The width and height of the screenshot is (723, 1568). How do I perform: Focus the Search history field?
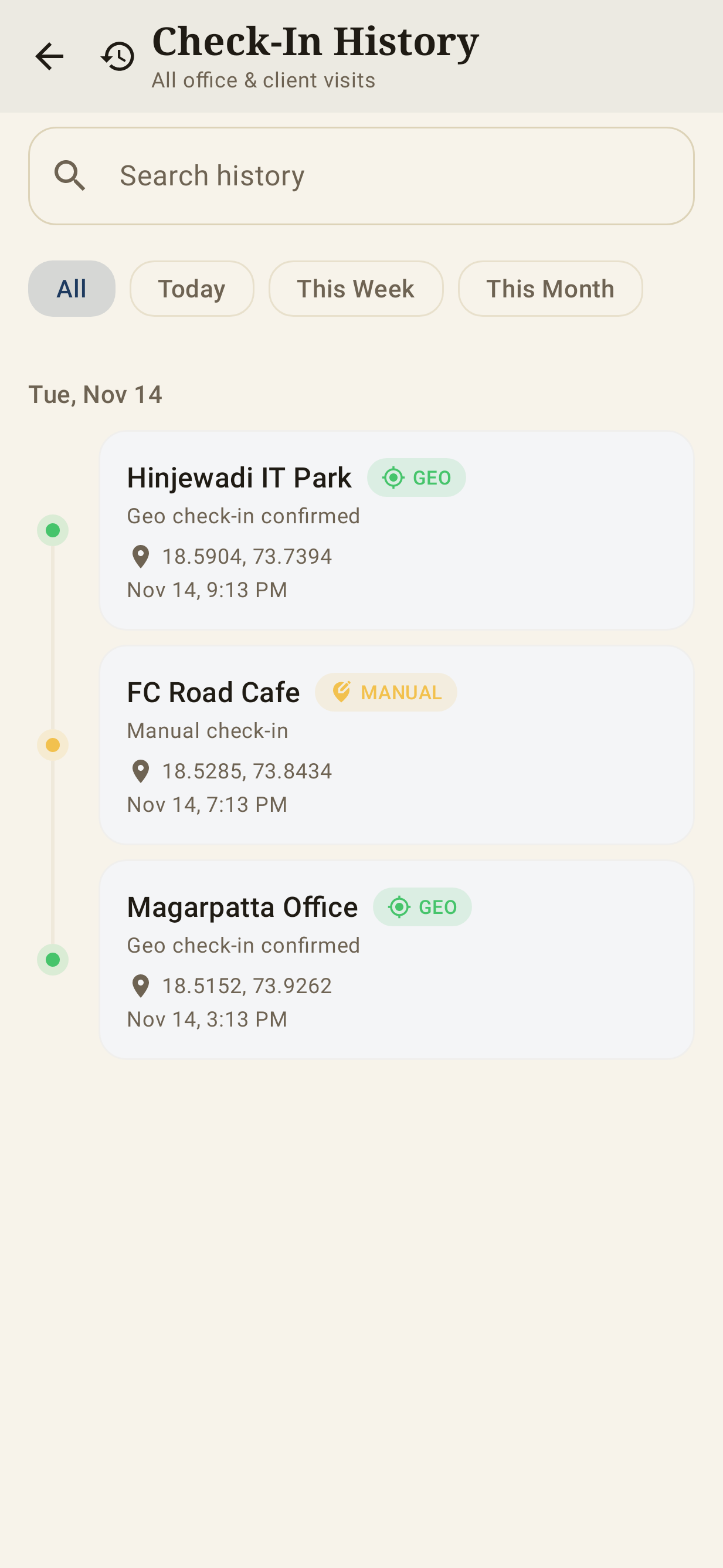pos(361,176)
